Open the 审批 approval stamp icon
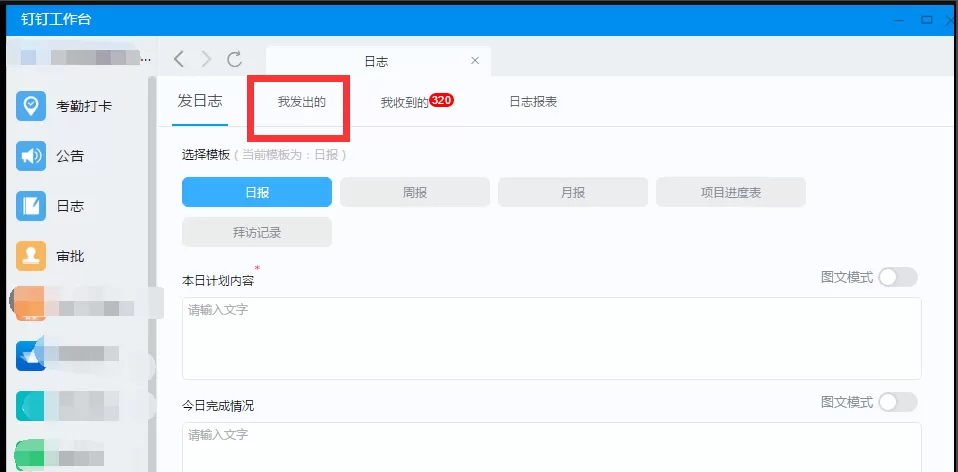 [31, 256]
